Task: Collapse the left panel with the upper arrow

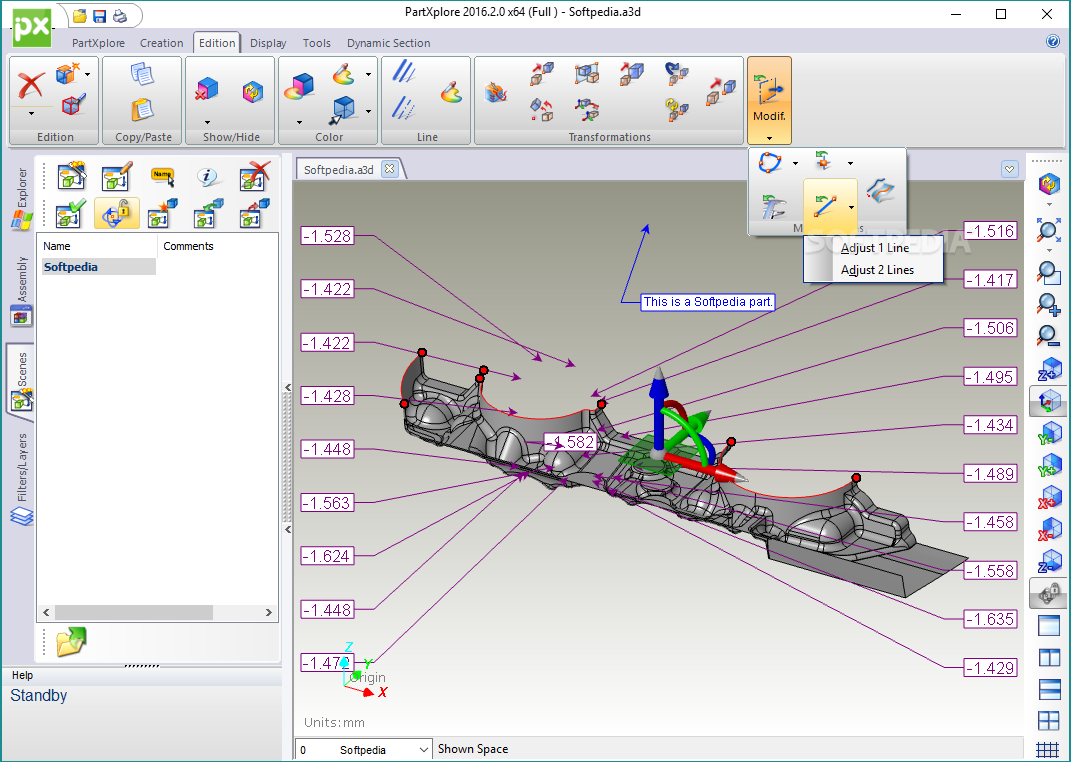Action: tap(288, 388)
